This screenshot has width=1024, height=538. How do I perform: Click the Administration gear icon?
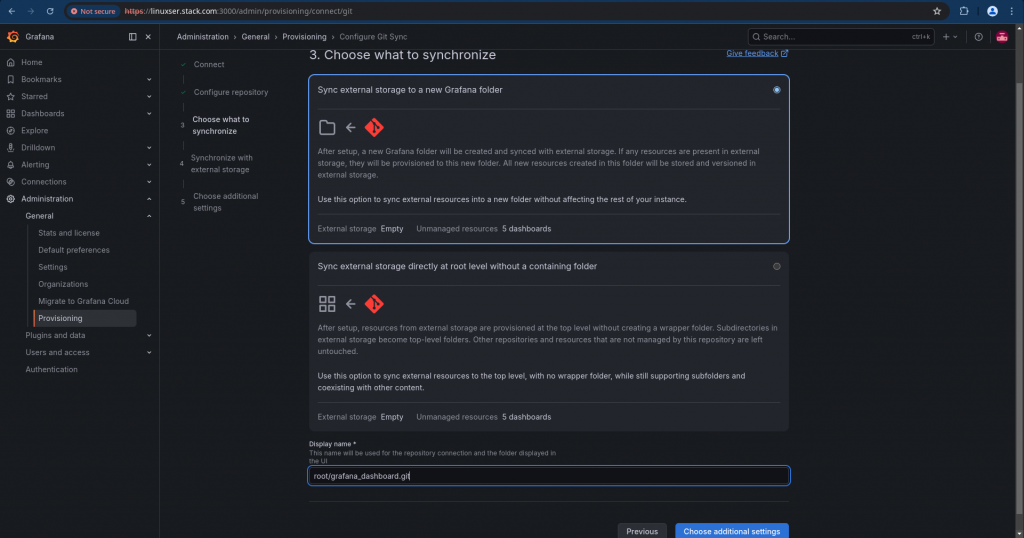[x=10, y=198]
